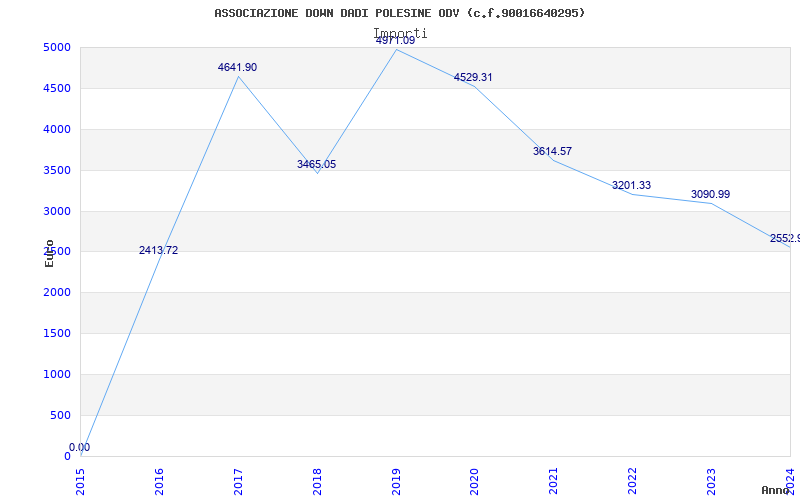Select the 4641.90 data label
The image size is (800, 500).
tap(237, 67)
